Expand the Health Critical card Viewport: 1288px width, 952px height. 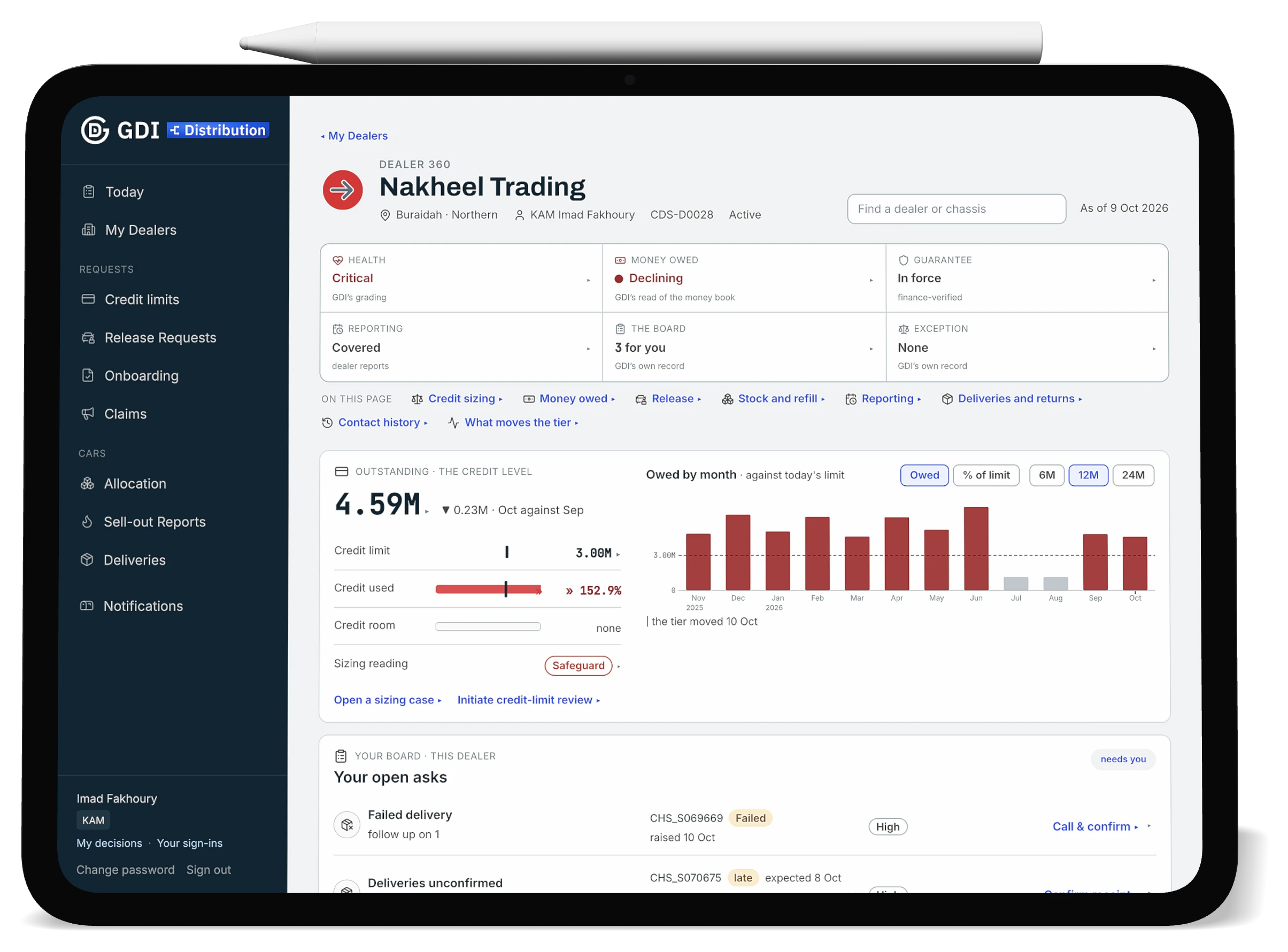click(x=461, y=278)
